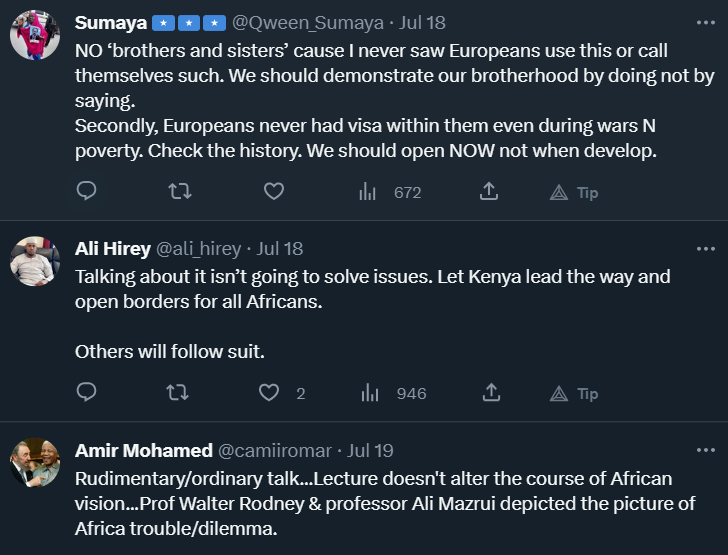This screenshot has height=555, width=728.
Task: Reply to Sumaya's tweet
Action: click(87, 191)
